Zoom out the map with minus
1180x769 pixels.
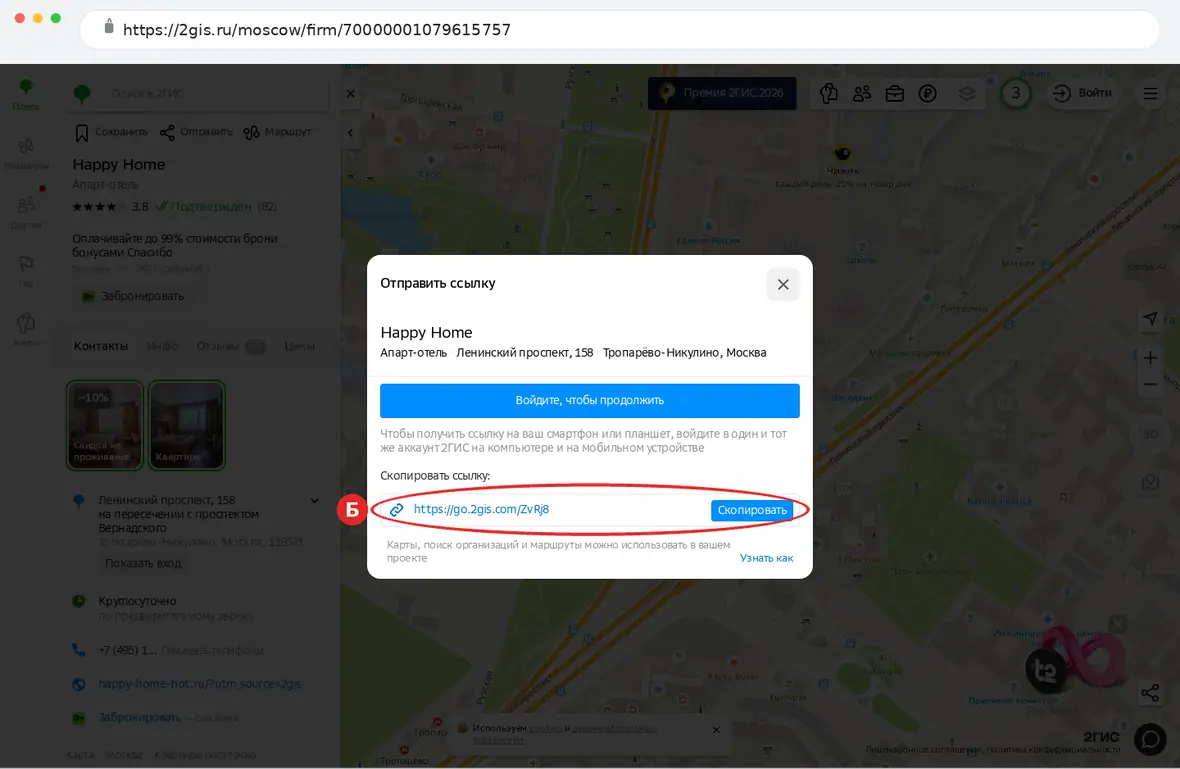click(1150, 384)
